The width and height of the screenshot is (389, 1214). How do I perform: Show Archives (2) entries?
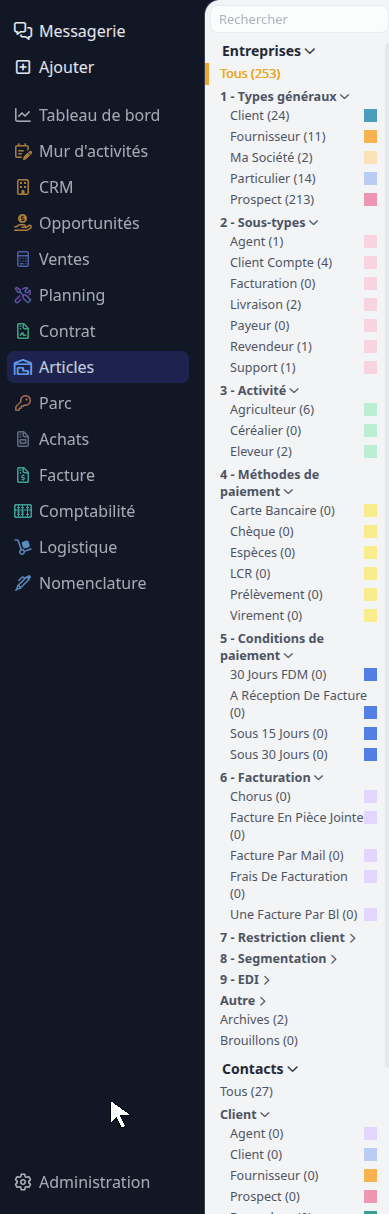(x=254, y=1019)
